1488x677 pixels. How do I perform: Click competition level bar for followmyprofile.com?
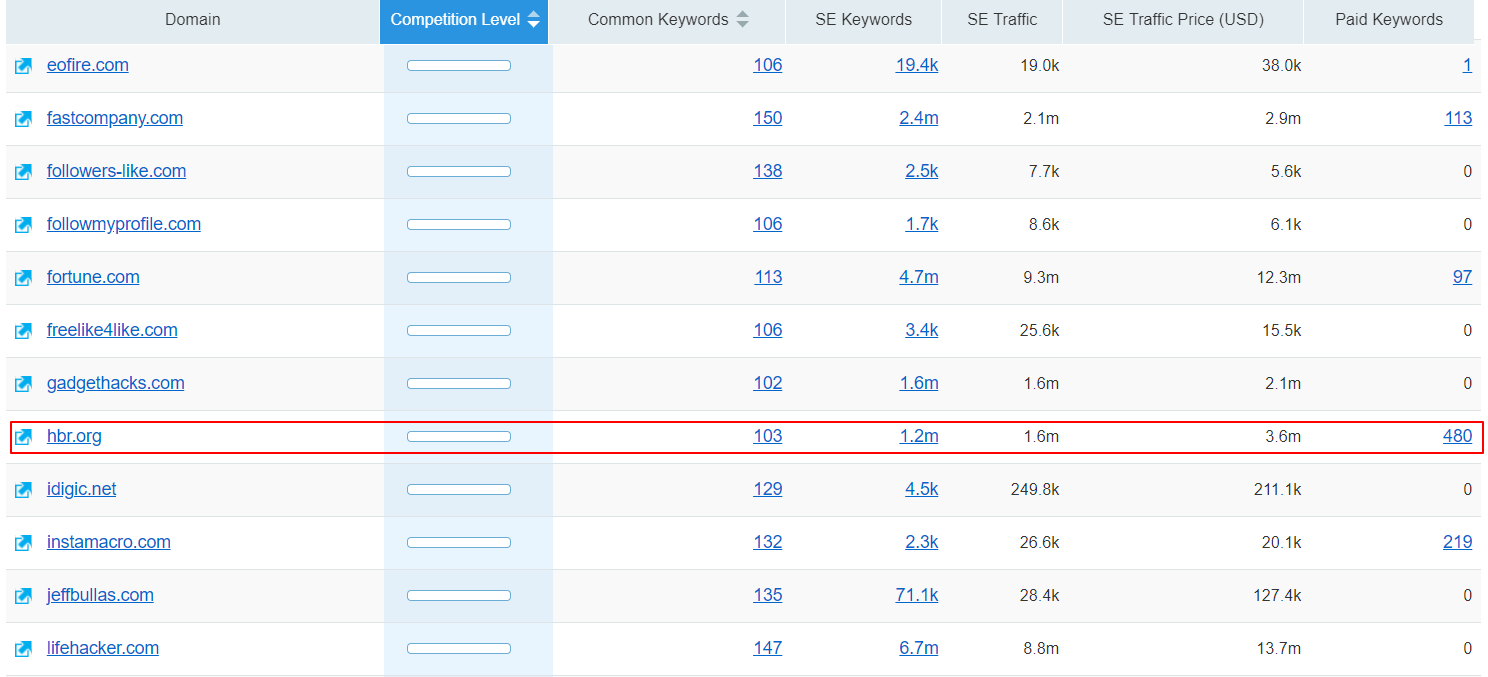[458, 224]
